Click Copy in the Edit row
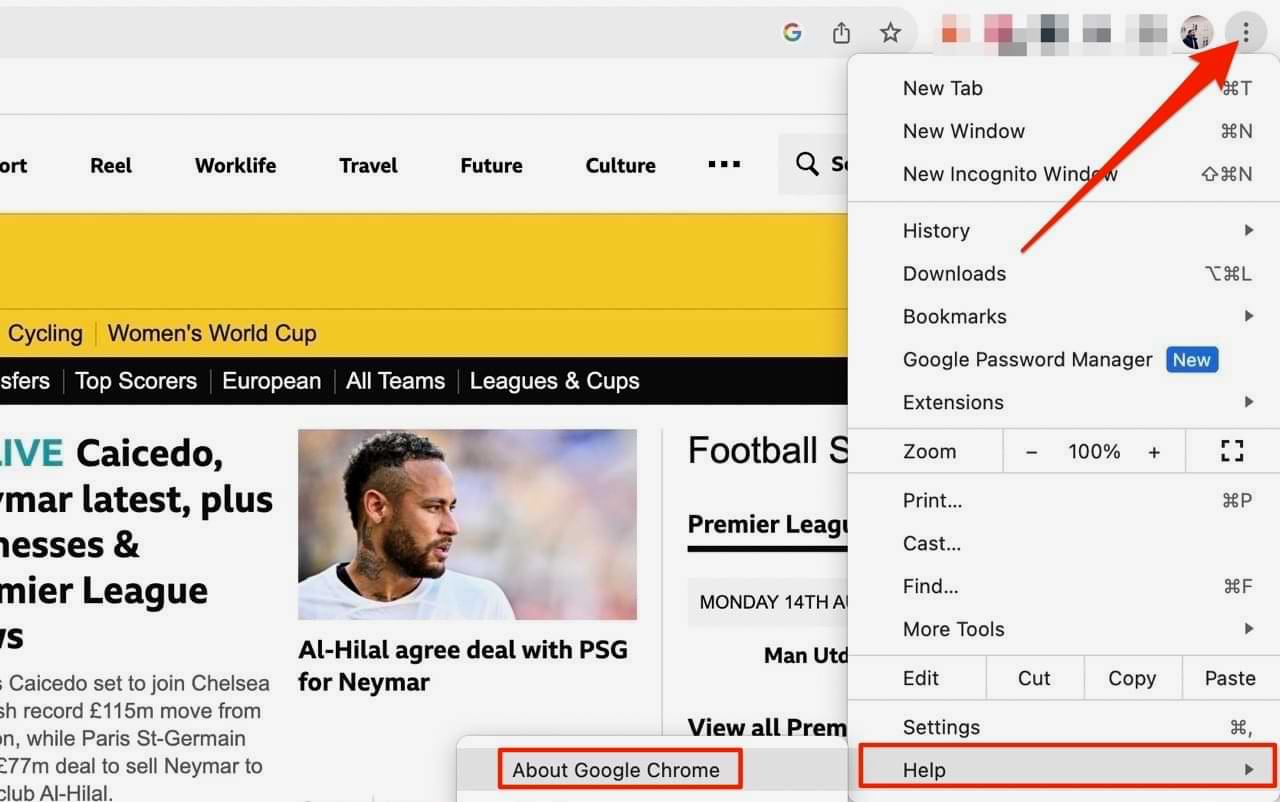Screen dimensions: 1280x802 [x=1132, y=678]
